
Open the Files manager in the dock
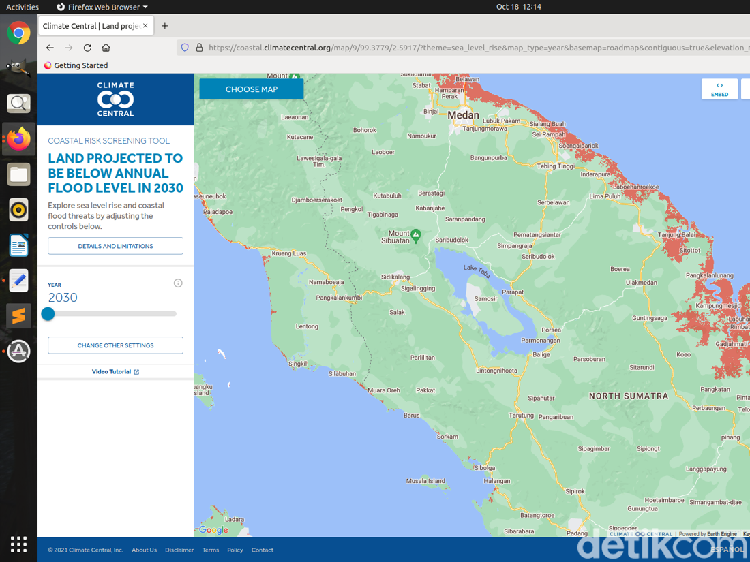pyautogui.click(x=19, y=175)
